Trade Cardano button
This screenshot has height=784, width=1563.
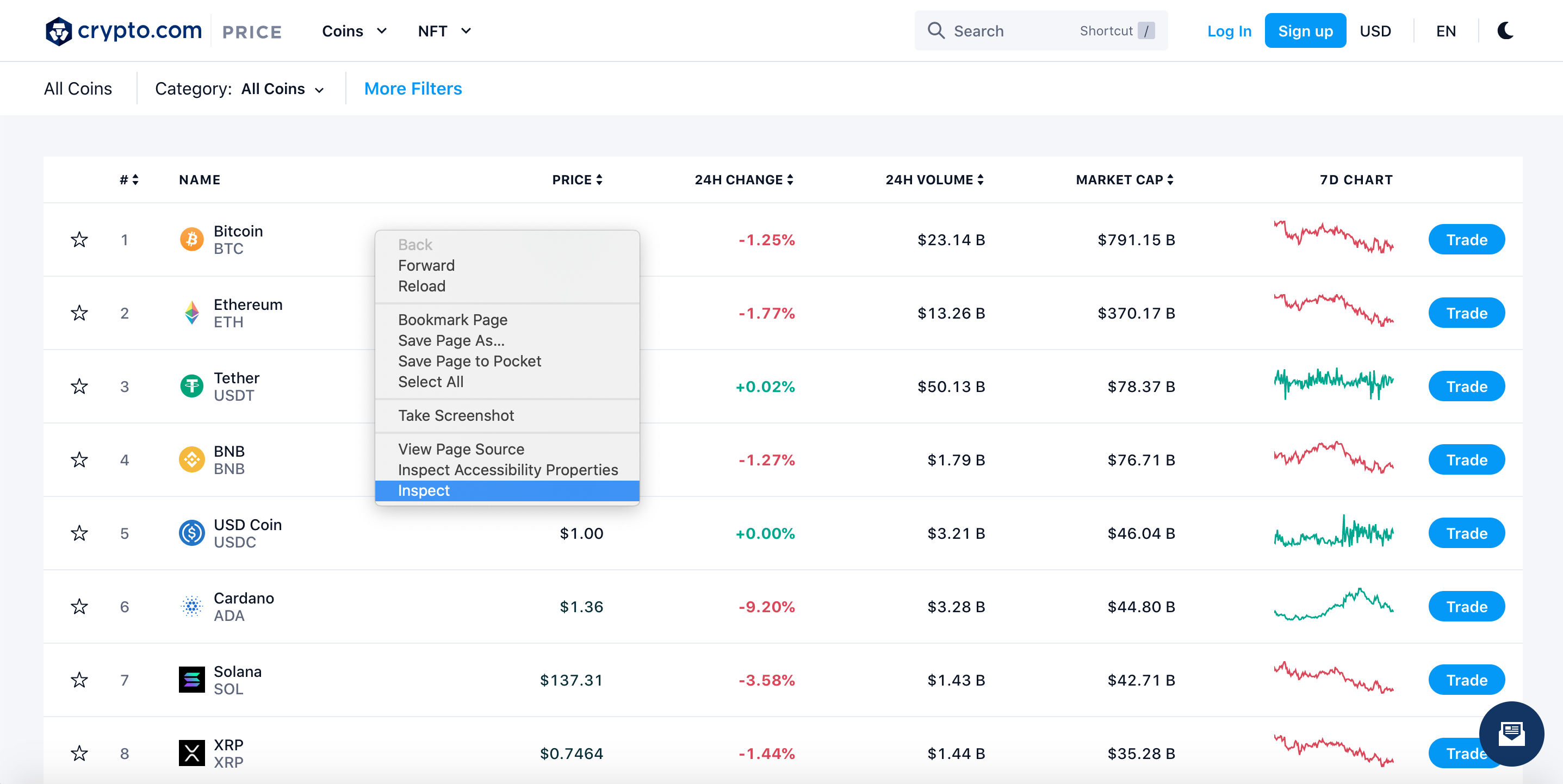click(1466, 606)
